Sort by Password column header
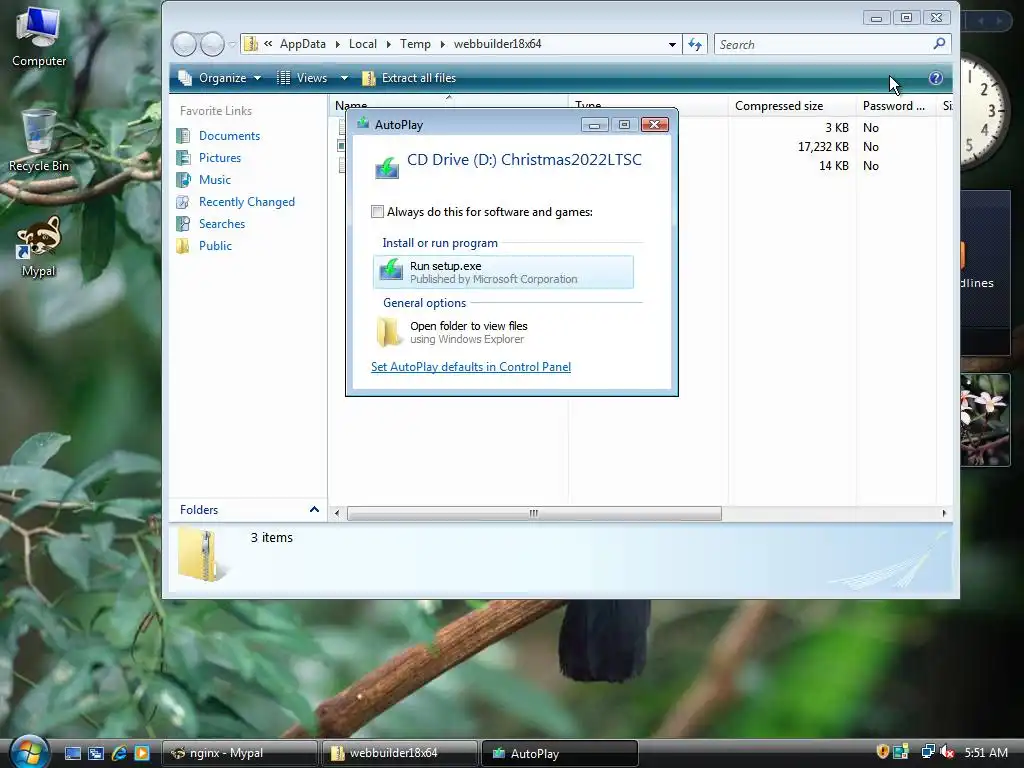The width and height of the screenshot is (1024, 768). click(x=895, y=106)
